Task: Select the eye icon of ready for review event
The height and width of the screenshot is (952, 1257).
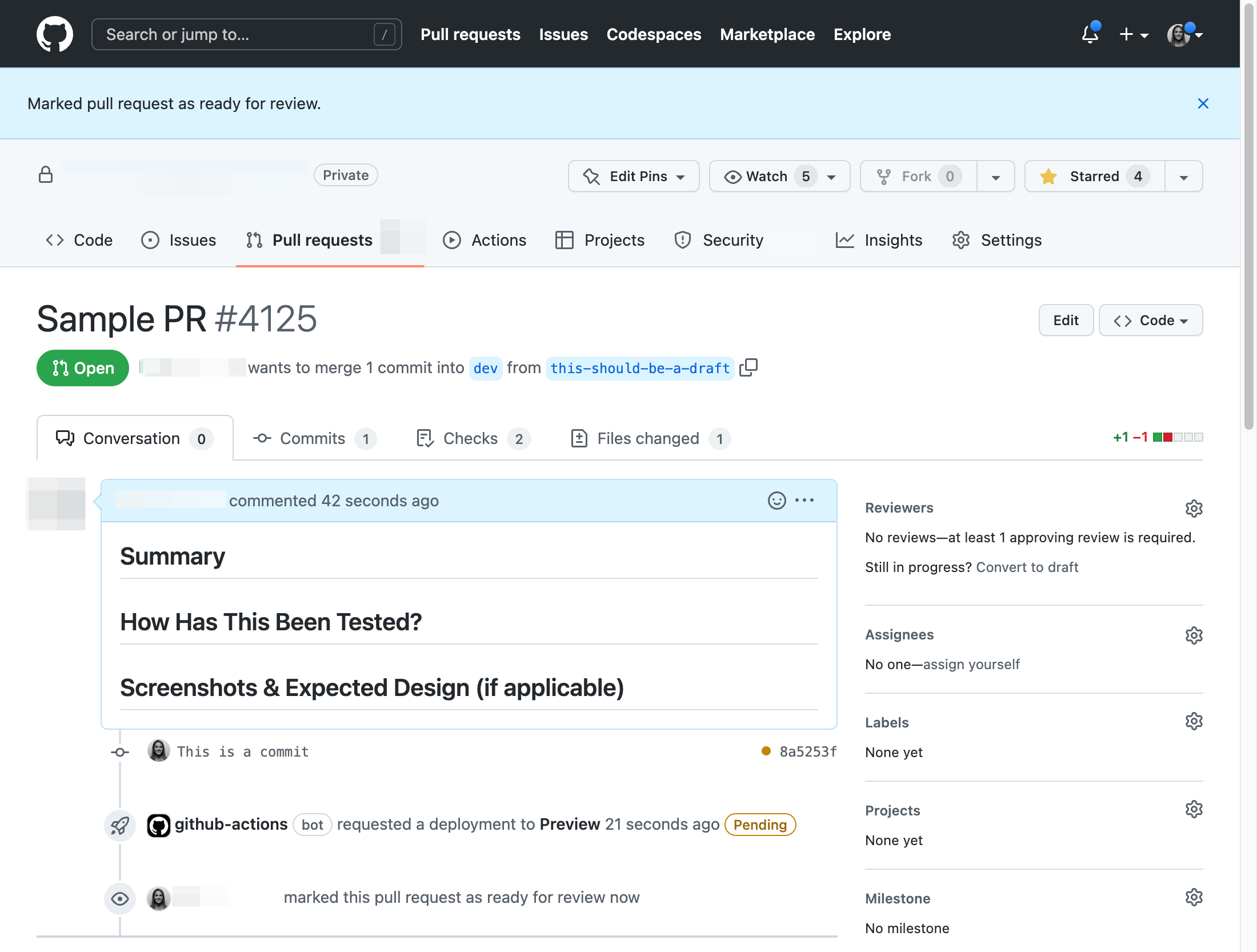Action: click(120, 899)
